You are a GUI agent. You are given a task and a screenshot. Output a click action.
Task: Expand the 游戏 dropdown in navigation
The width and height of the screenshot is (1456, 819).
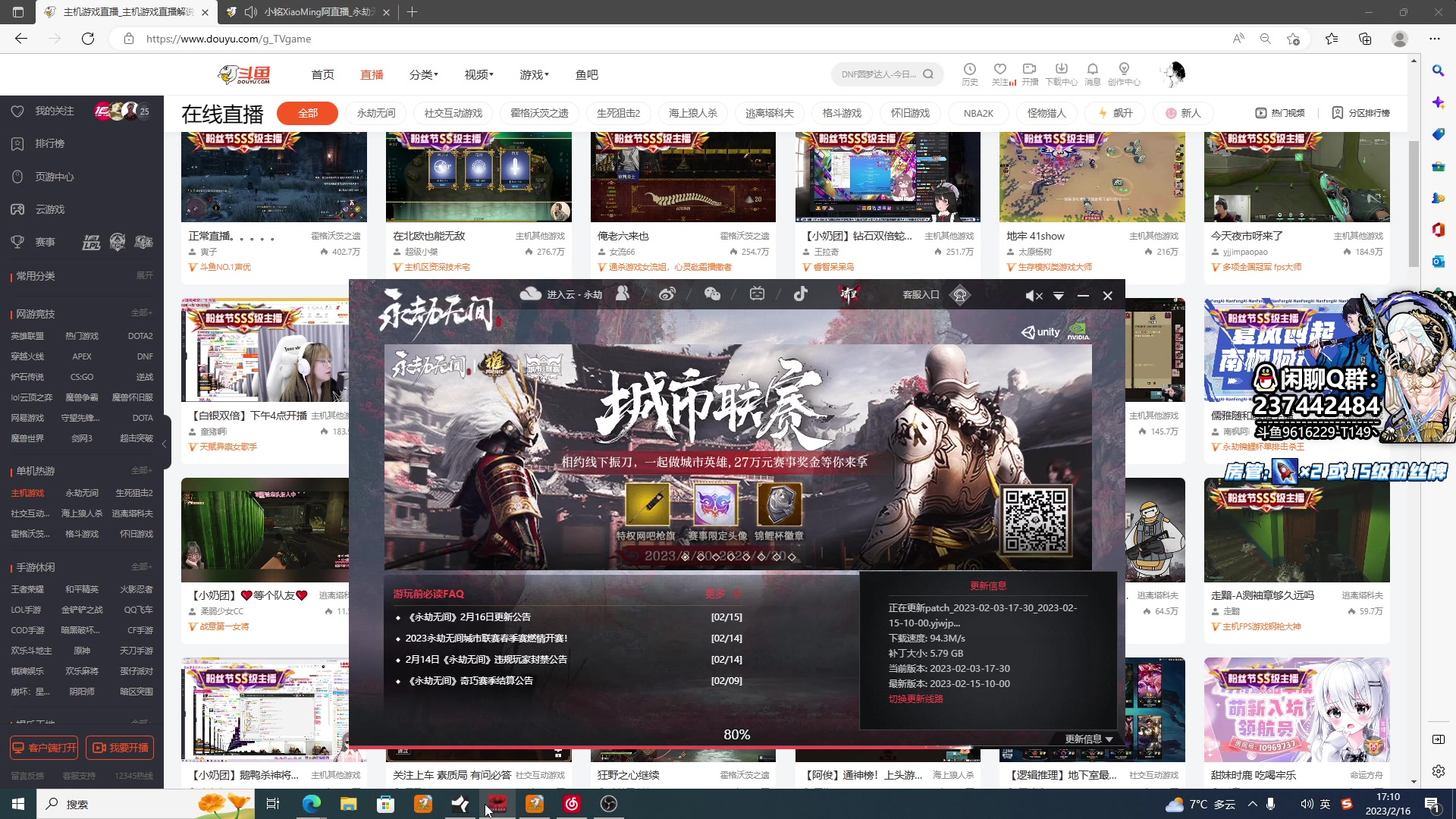coord(534,74)
